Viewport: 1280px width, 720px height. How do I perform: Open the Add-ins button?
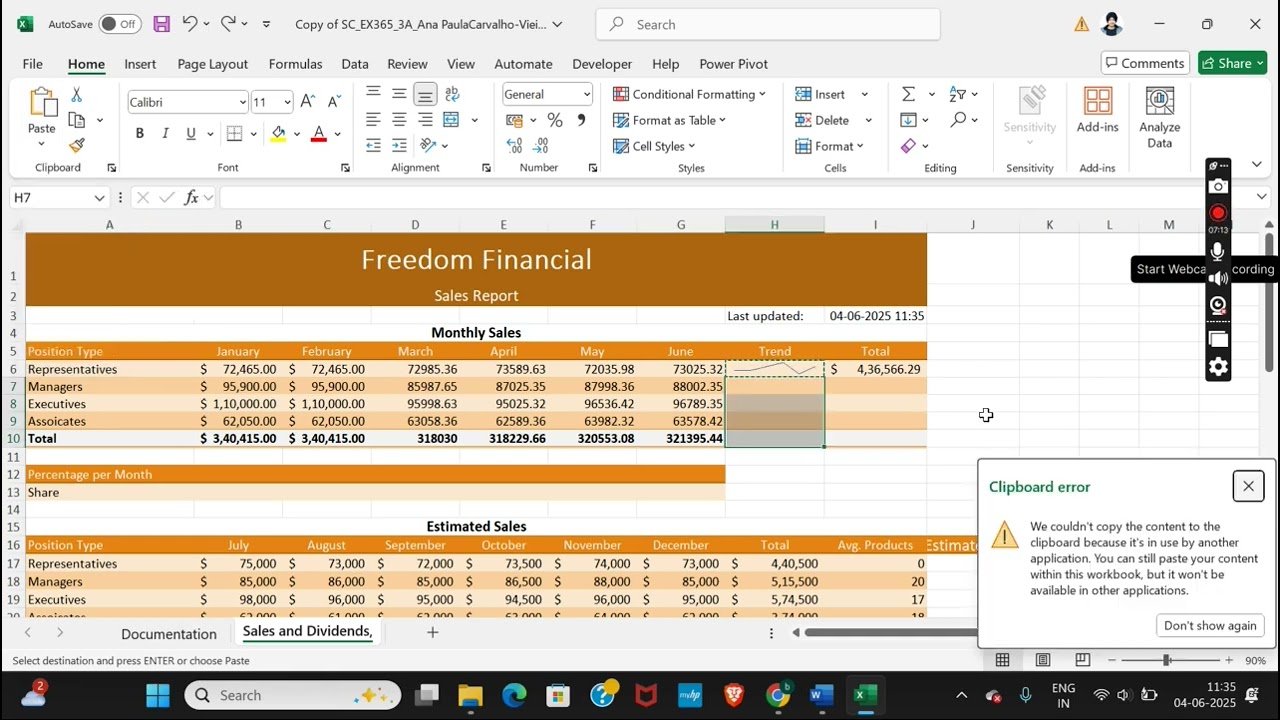[1097, 111]
